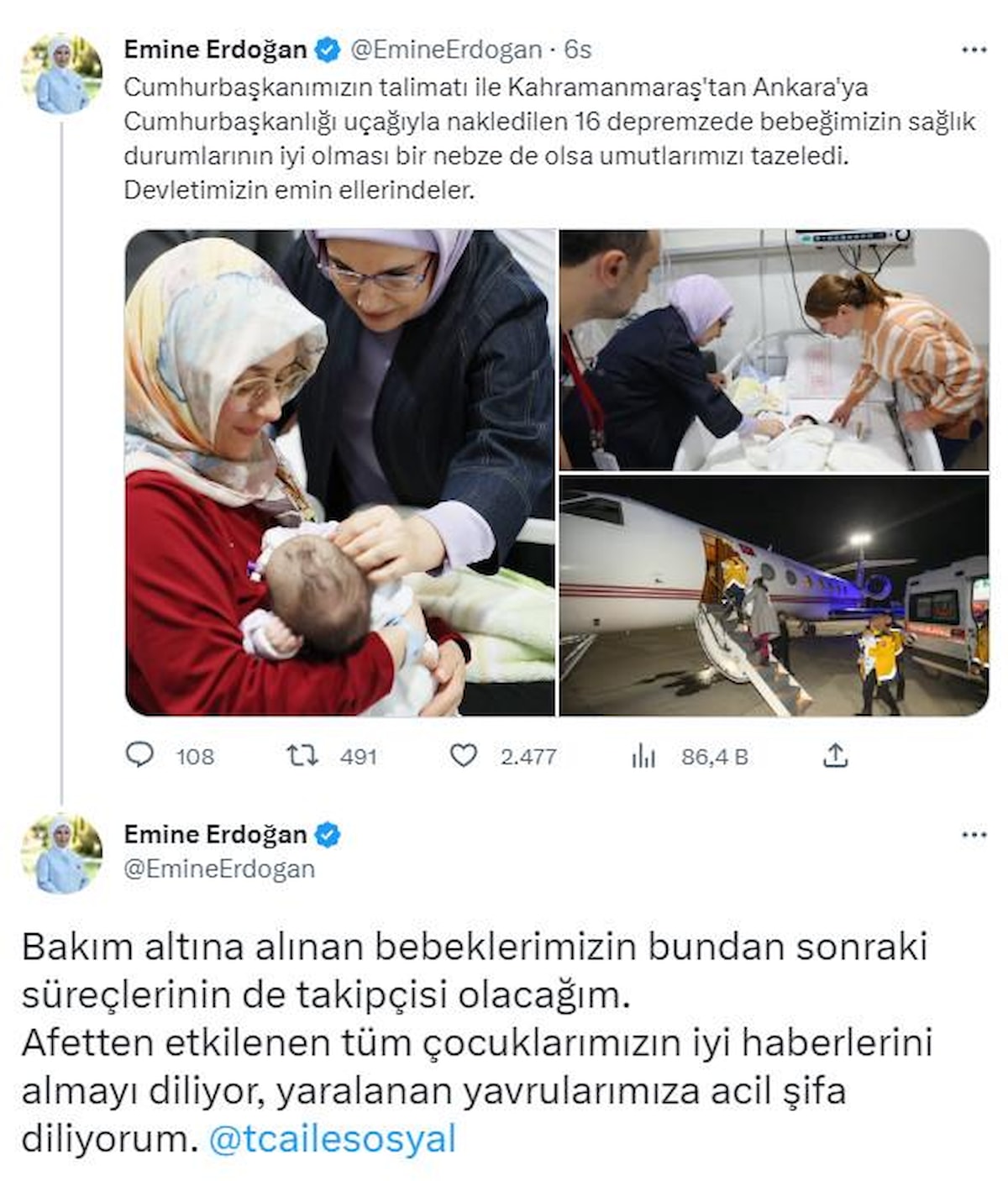Click the verified badge in the second tweet
This screenshot has height=1181, width=1008.
pos(327,835)
